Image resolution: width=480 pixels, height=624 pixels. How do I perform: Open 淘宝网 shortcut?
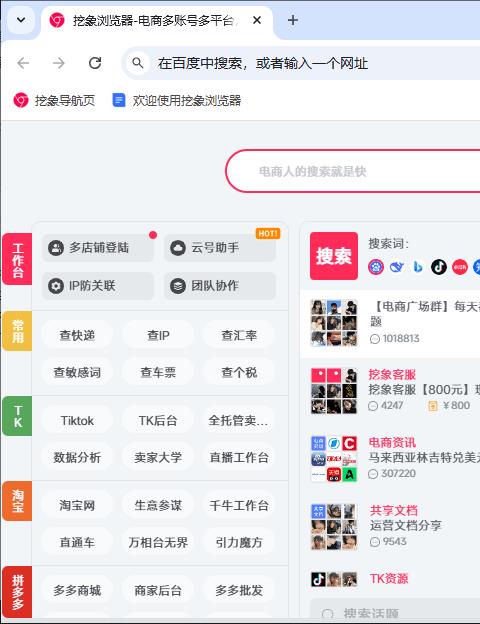(77, 505)
